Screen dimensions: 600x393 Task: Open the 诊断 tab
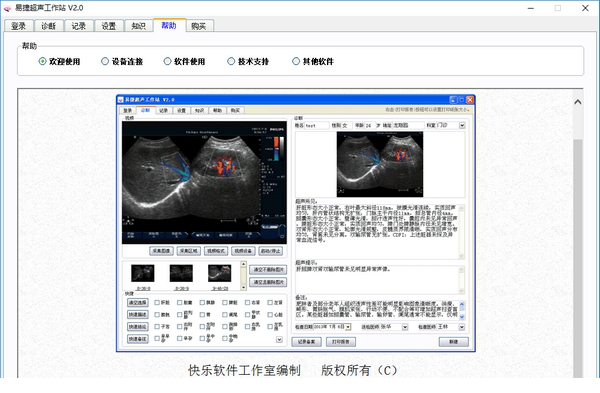(x=48, y=26)
